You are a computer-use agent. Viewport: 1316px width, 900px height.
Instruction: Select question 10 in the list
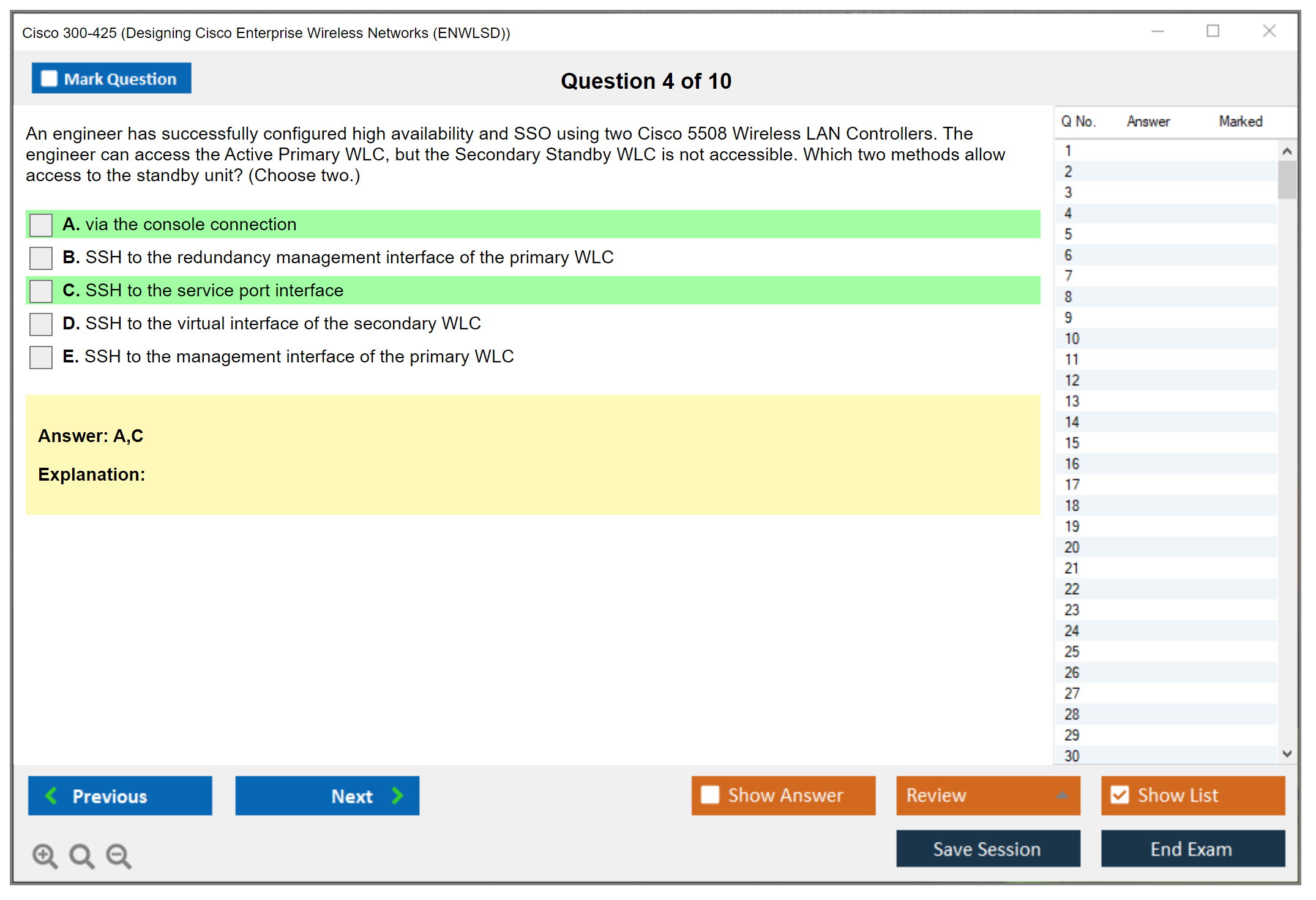1072,339
